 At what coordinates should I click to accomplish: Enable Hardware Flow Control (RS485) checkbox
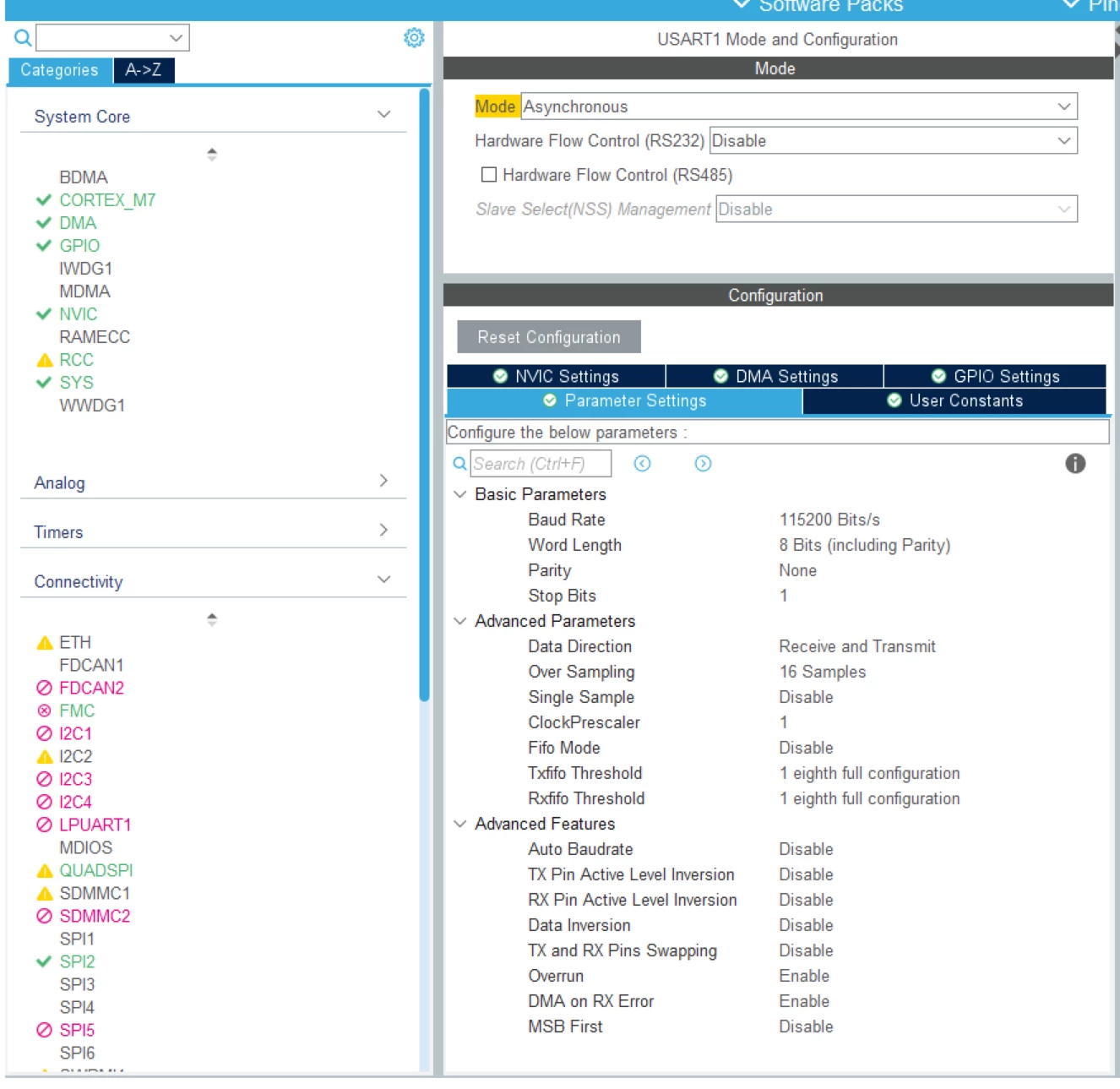[x=488, y=174]
